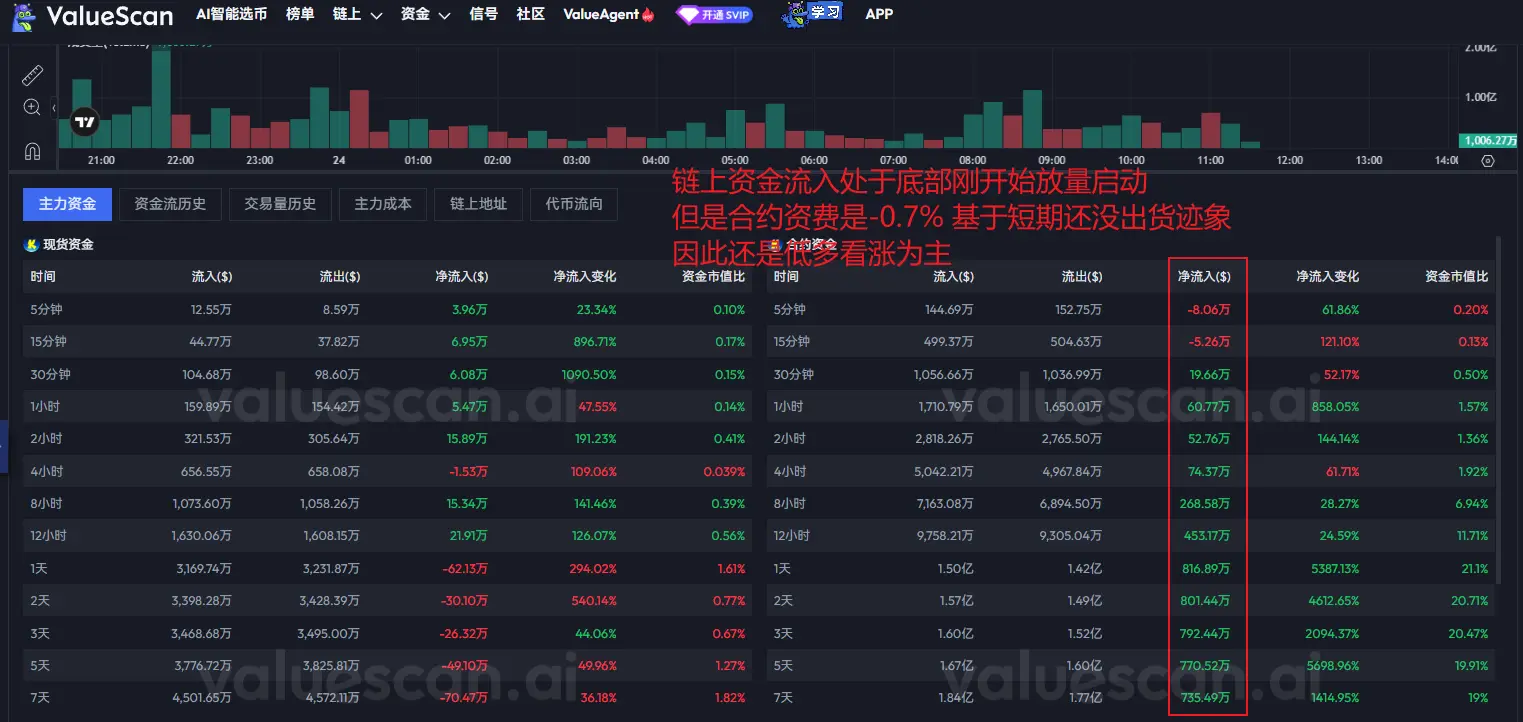
Task: Click 资金市值比 header in 现货资金 table
Action: (713, 276)
